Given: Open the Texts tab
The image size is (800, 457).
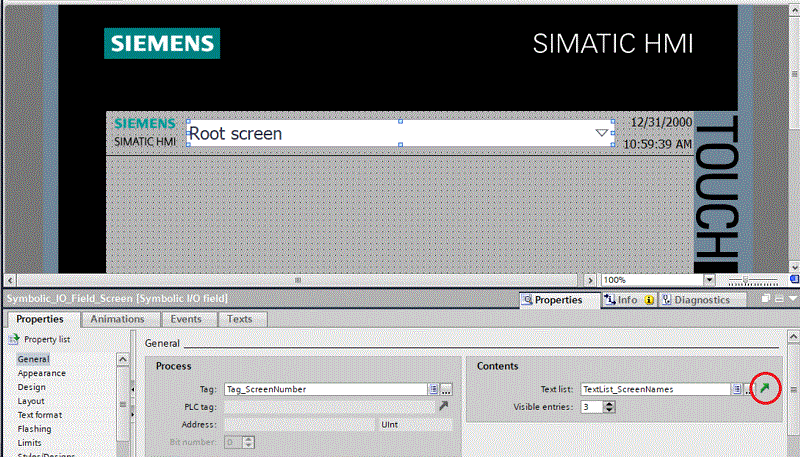Looking at the screenshot, I should [x=240, y=319].
